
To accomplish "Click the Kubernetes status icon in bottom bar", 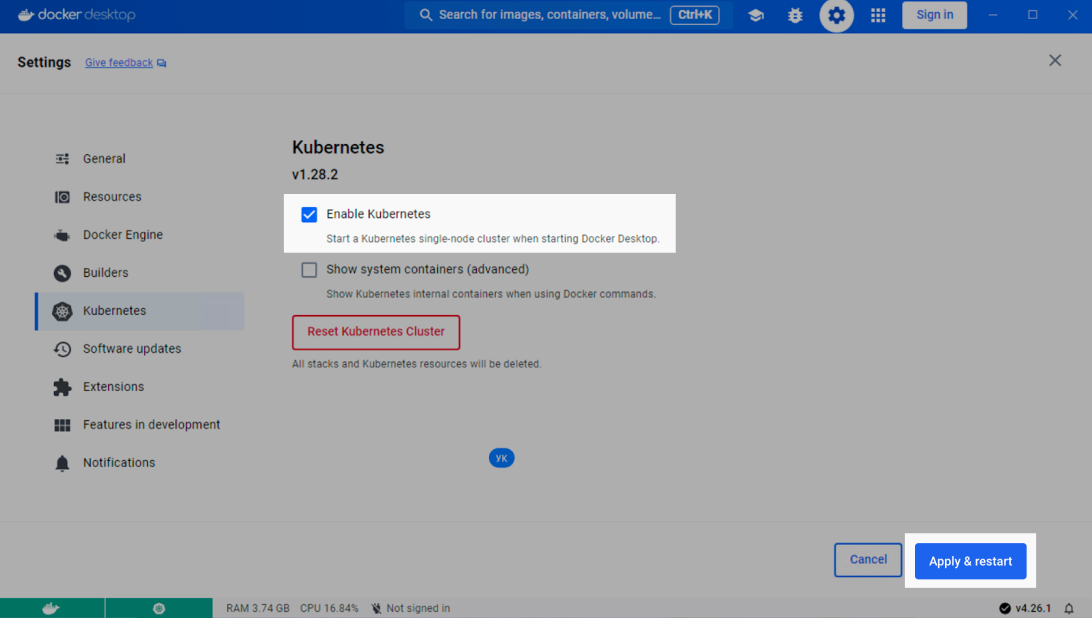I will (x=158, y=608).
